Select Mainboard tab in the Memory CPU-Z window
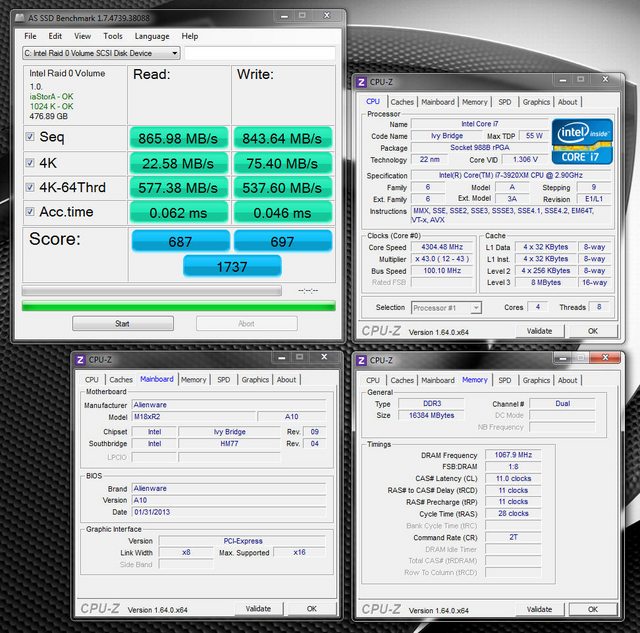This screenshot has width=640, height=633. click(x=438, y=380)
